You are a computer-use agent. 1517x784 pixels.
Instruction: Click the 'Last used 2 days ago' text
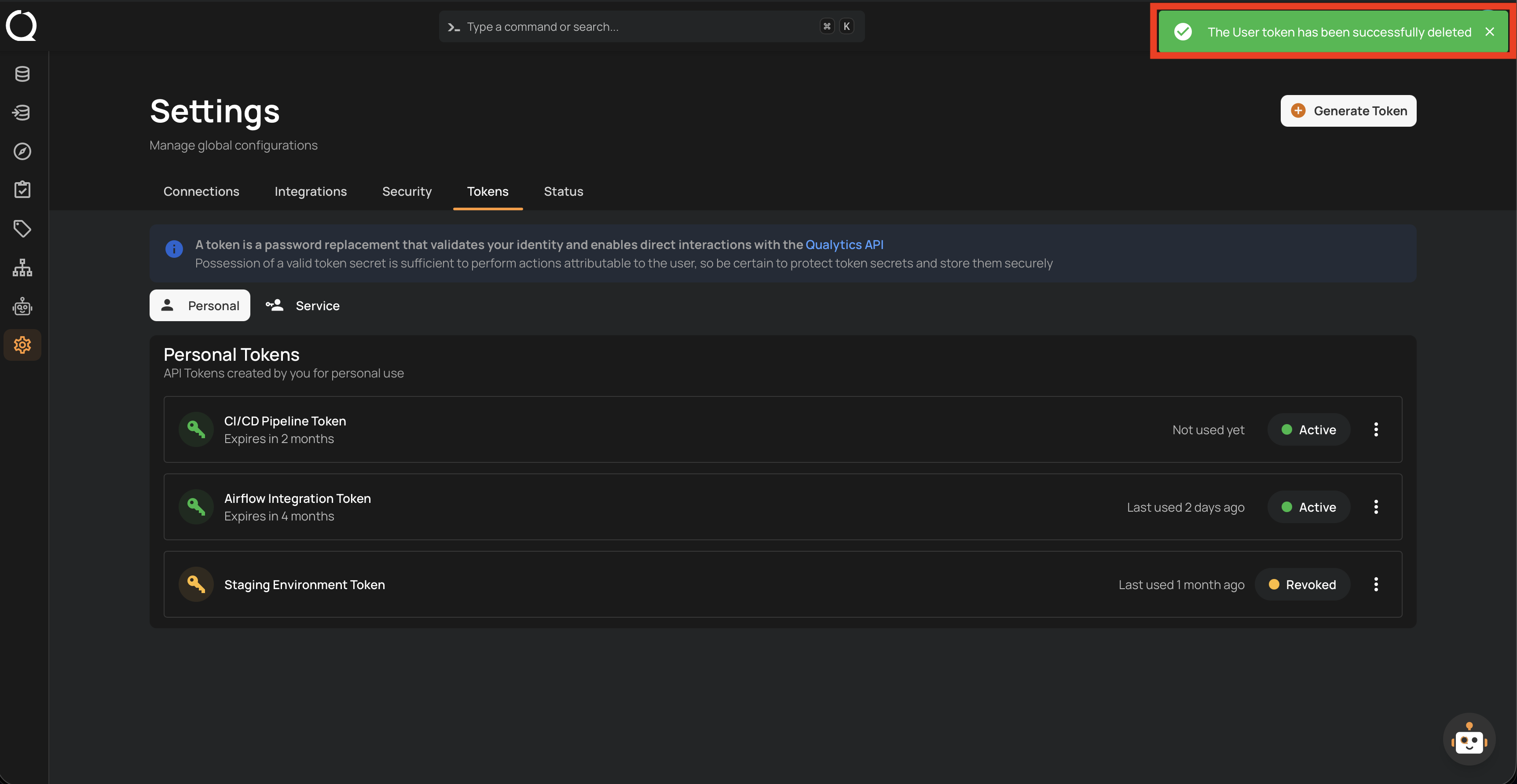(1185, 507)
